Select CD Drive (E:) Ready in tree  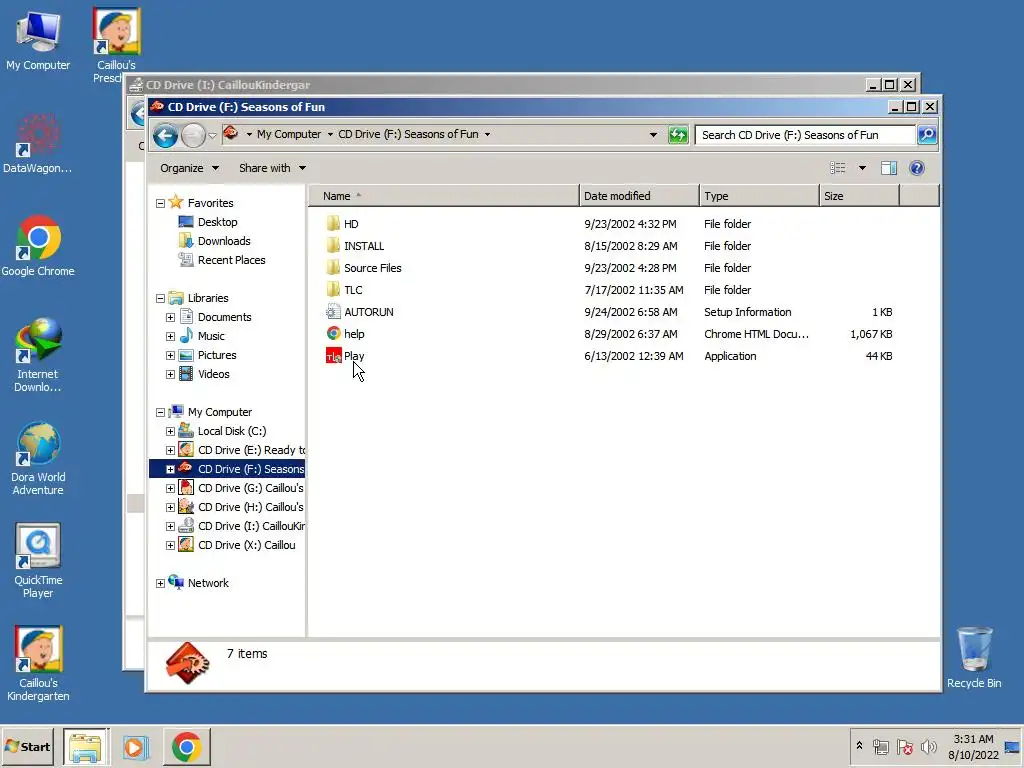pos(251,450)
